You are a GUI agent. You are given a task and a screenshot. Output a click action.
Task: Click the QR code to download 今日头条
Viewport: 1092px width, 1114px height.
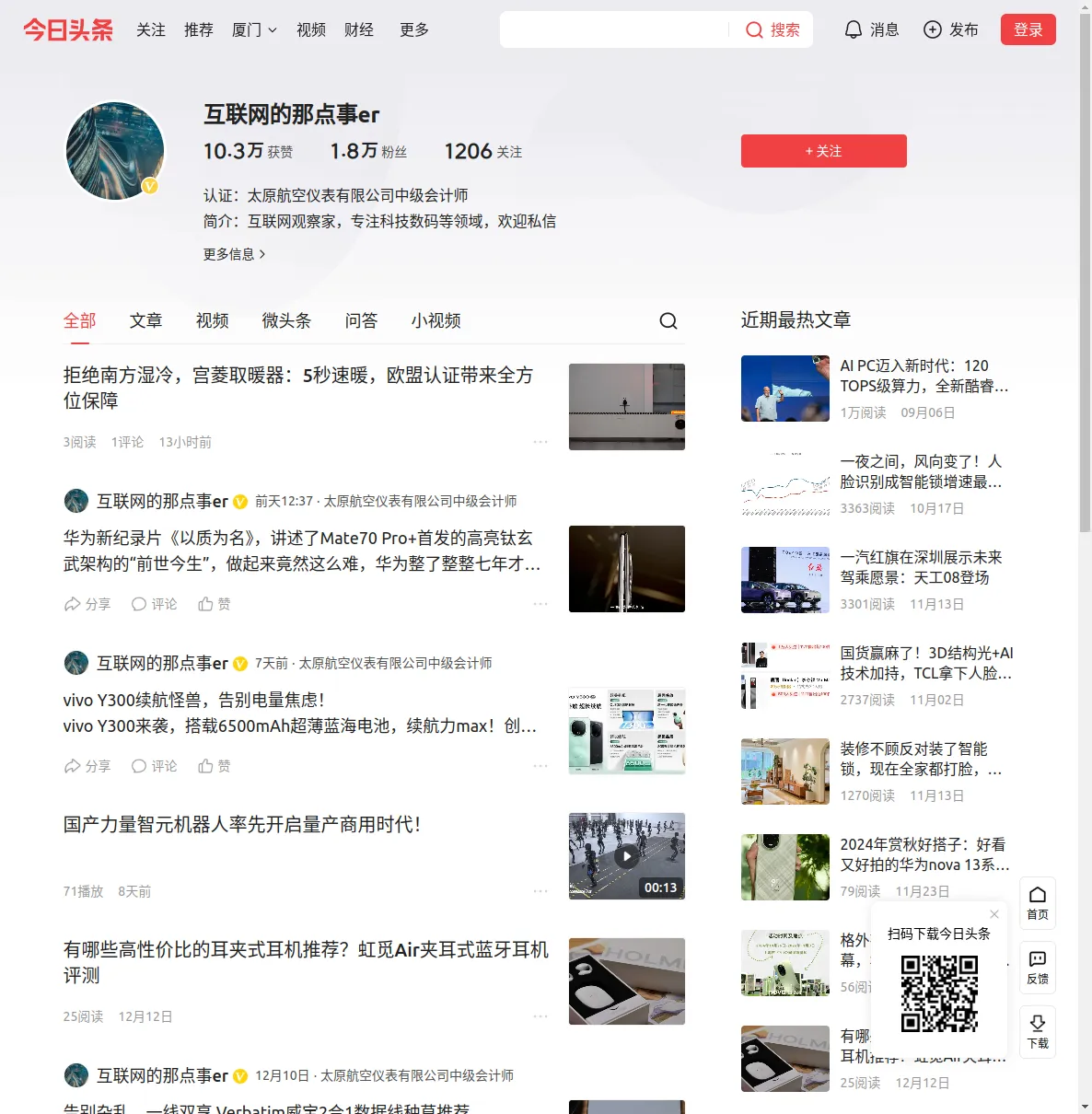pos(939,993)
